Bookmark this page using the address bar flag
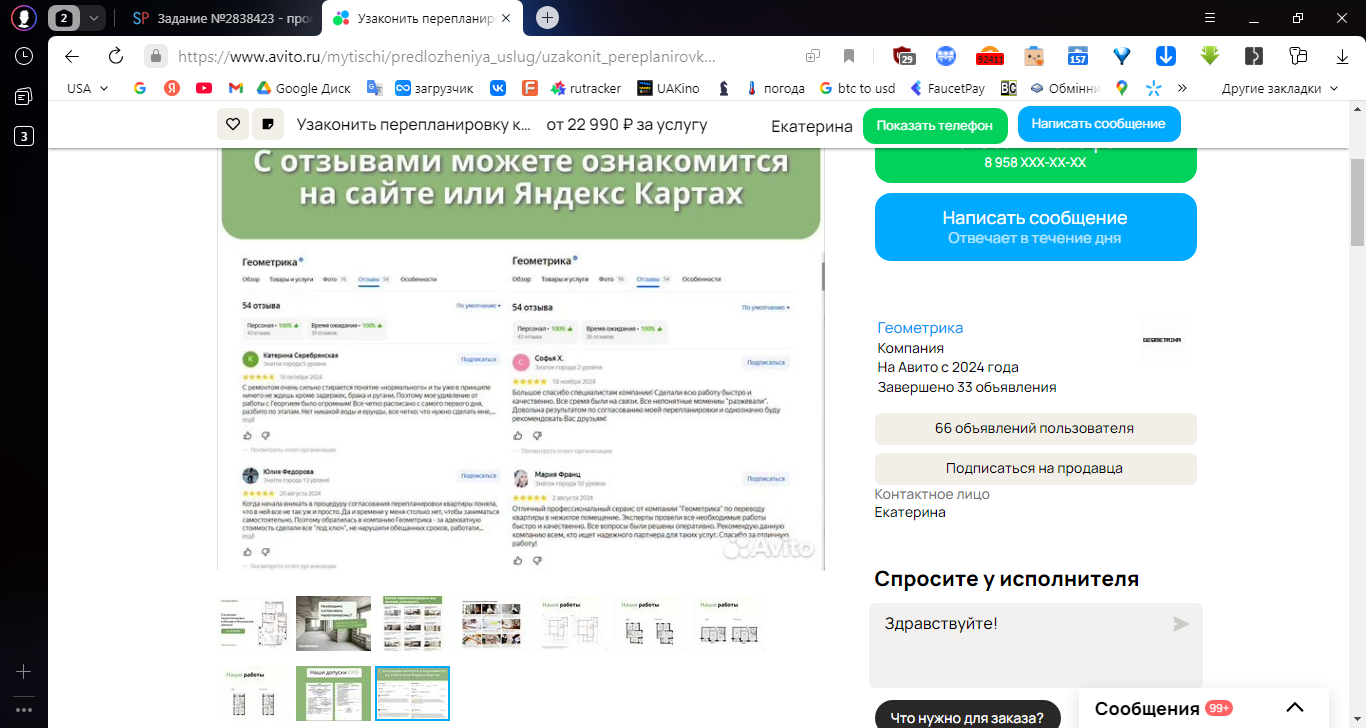 pyautogui.click(x=849, y=56)
